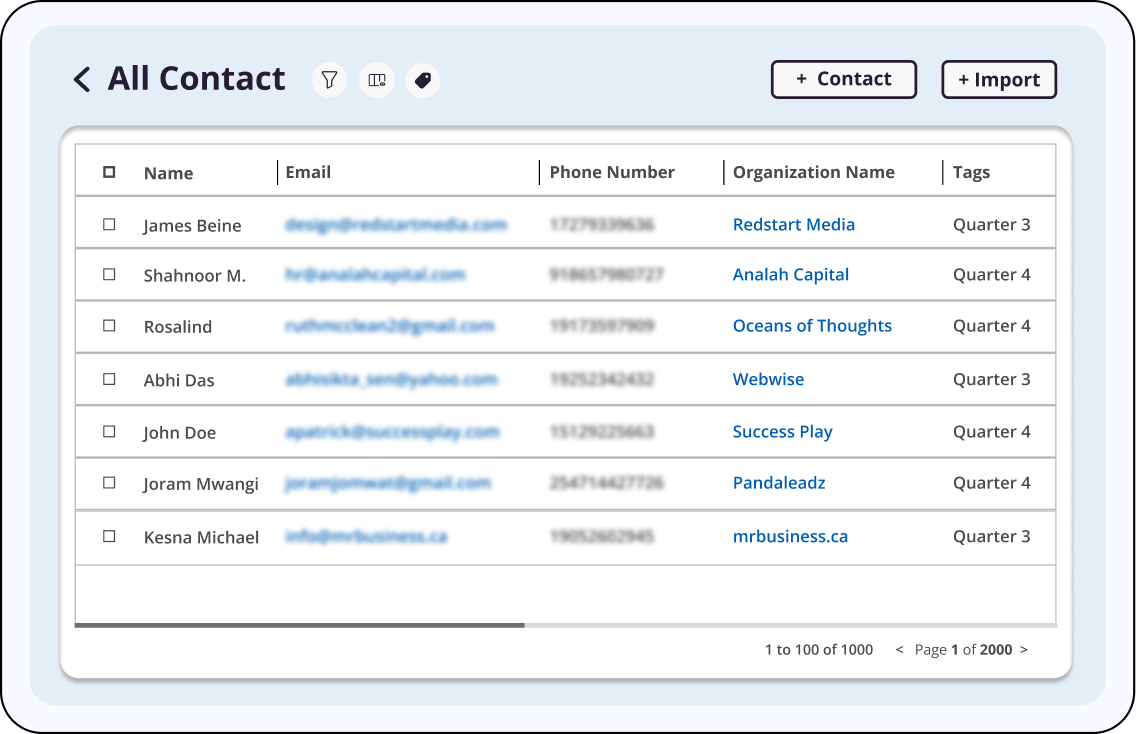Click the tag icon in header

423,80
